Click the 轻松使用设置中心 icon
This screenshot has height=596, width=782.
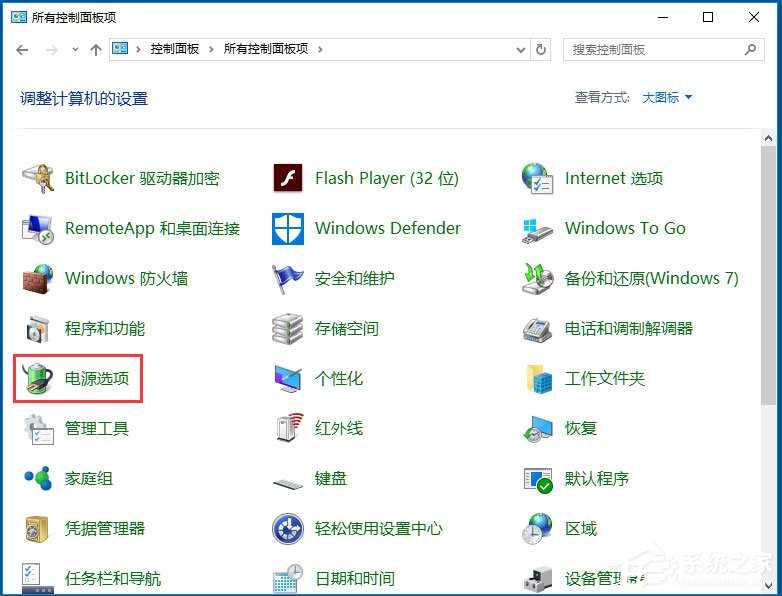(x=288, y=528)
